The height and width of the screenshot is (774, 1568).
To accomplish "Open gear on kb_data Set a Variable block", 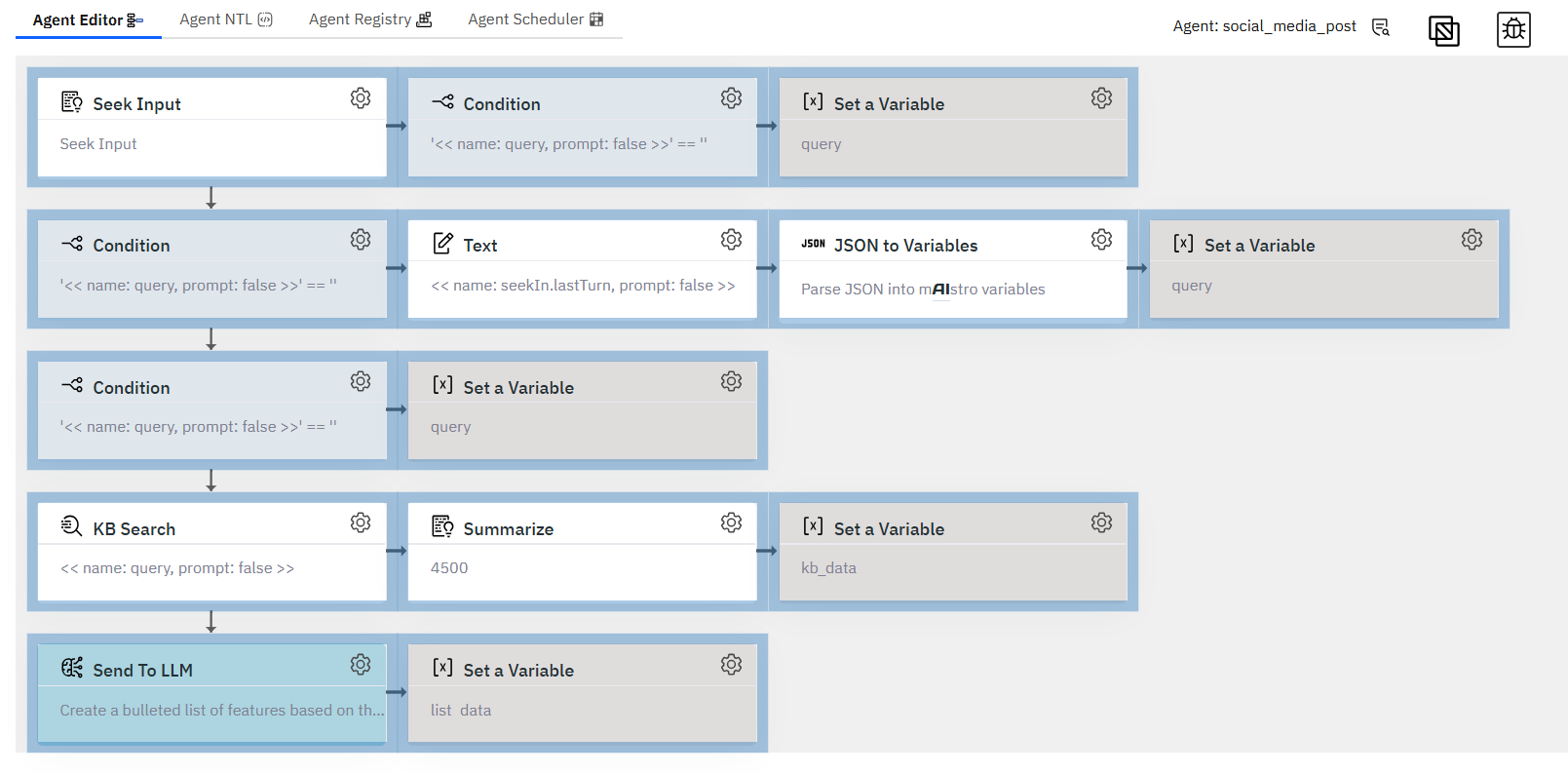I will click(x=1101, y=523).
